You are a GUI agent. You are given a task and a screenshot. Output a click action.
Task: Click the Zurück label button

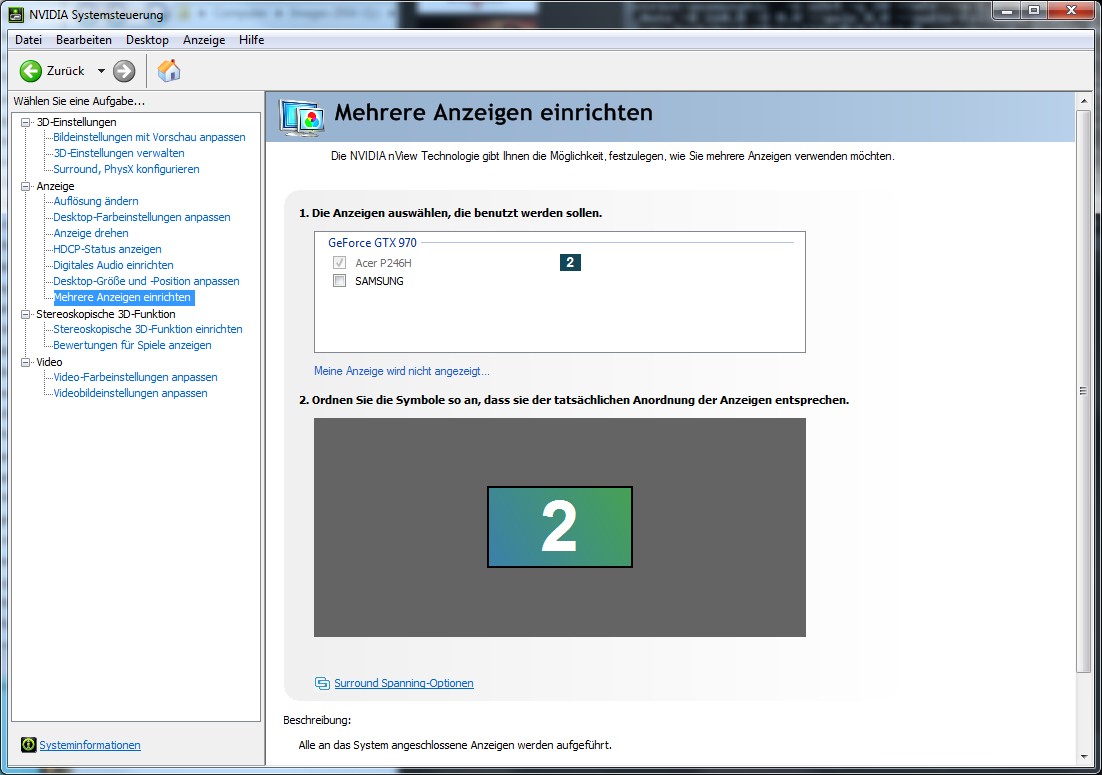coord(65,71)
